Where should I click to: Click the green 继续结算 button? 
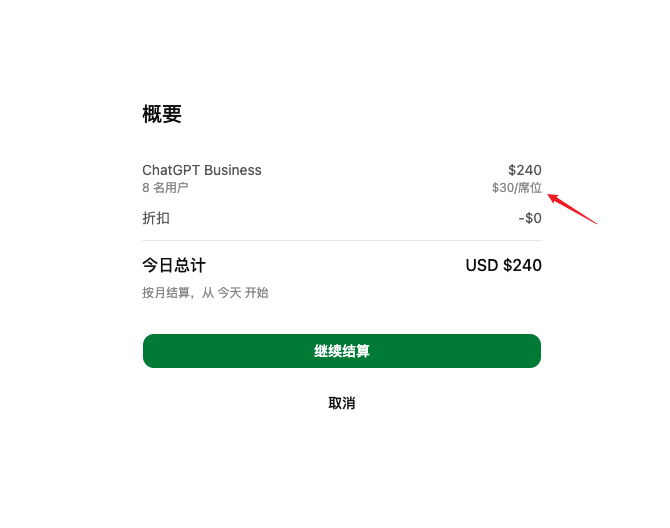pos(342,351)
